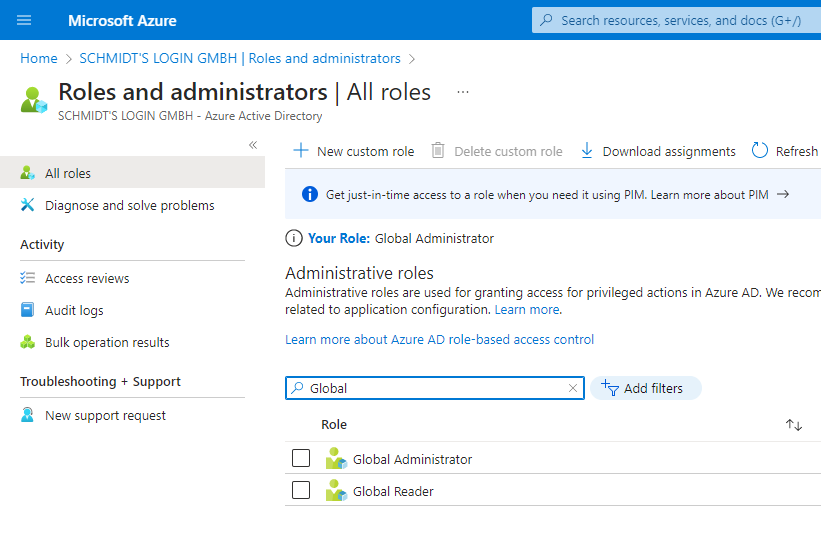Click the Global Reader role icon

(336, 491)
